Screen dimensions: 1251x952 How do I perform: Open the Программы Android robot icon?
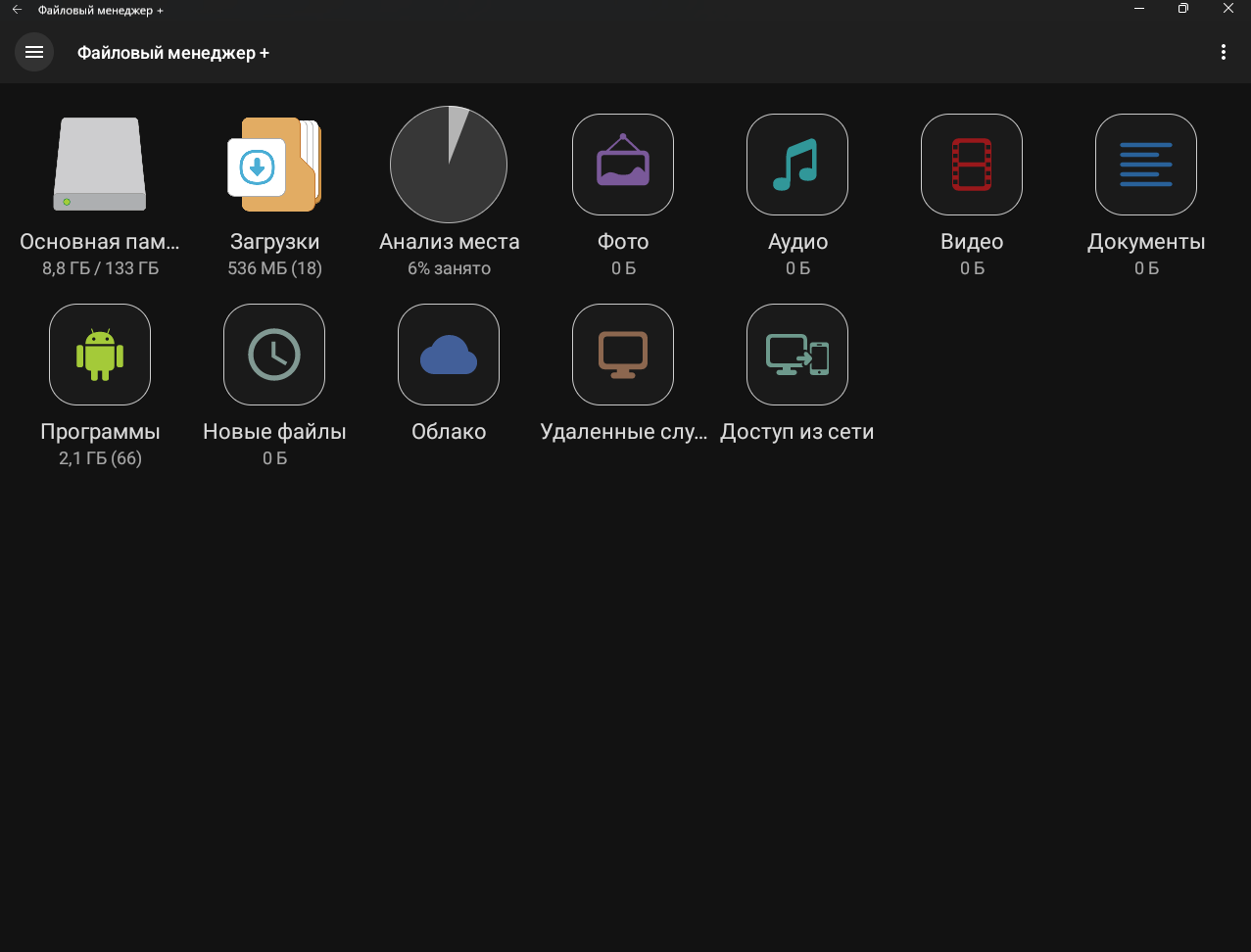coord(100,355)
